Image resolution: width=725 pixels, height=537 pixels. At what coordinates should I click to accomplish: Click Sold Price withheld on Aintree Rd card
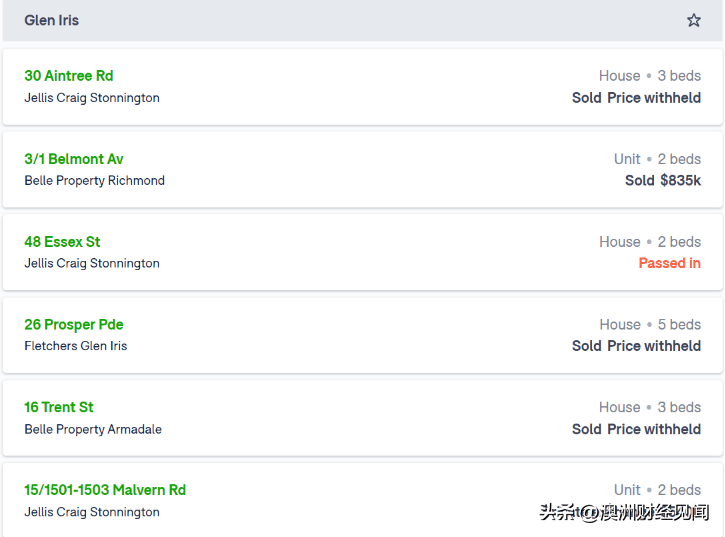pos(636,98)
